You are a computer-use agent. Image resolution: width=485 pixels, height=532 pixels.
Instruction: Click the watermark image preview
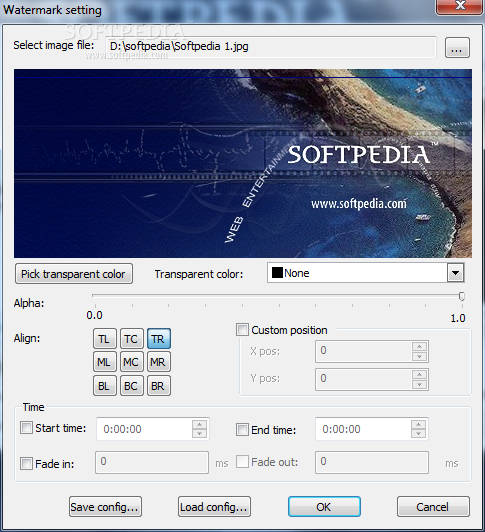pos(243,163)
